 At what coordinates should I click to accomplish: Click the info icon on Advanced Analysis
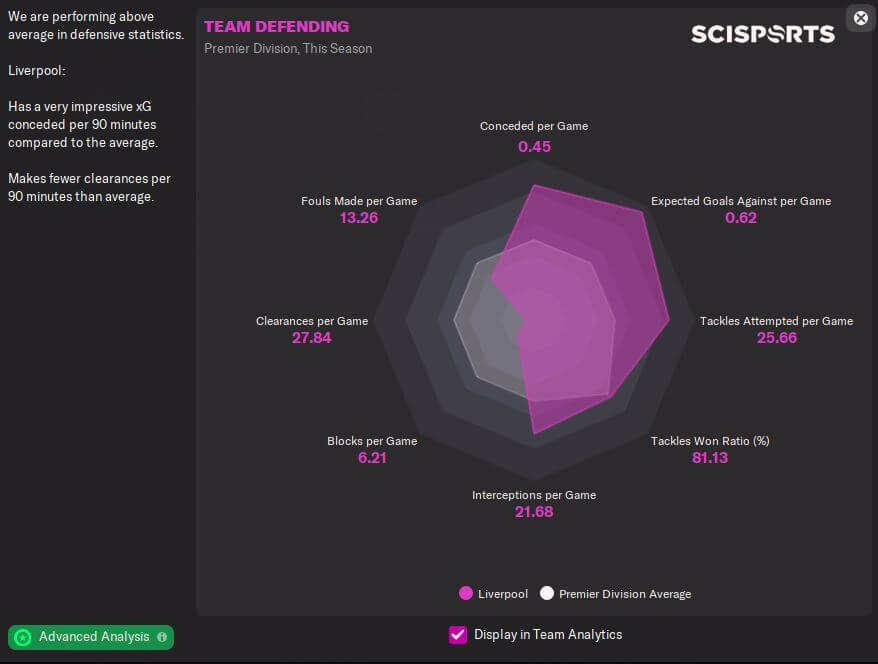(162, 637)
